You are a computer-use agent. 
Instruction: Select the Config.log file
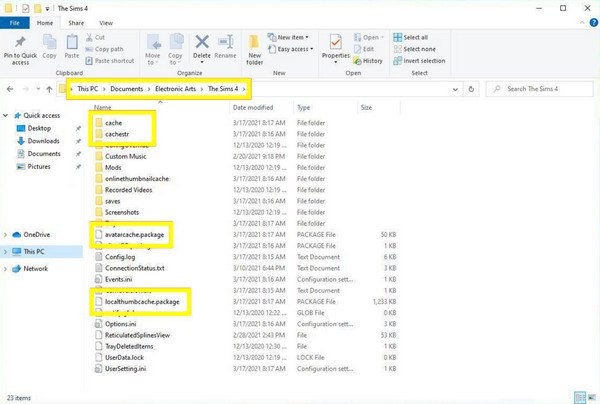click(120, 257)
